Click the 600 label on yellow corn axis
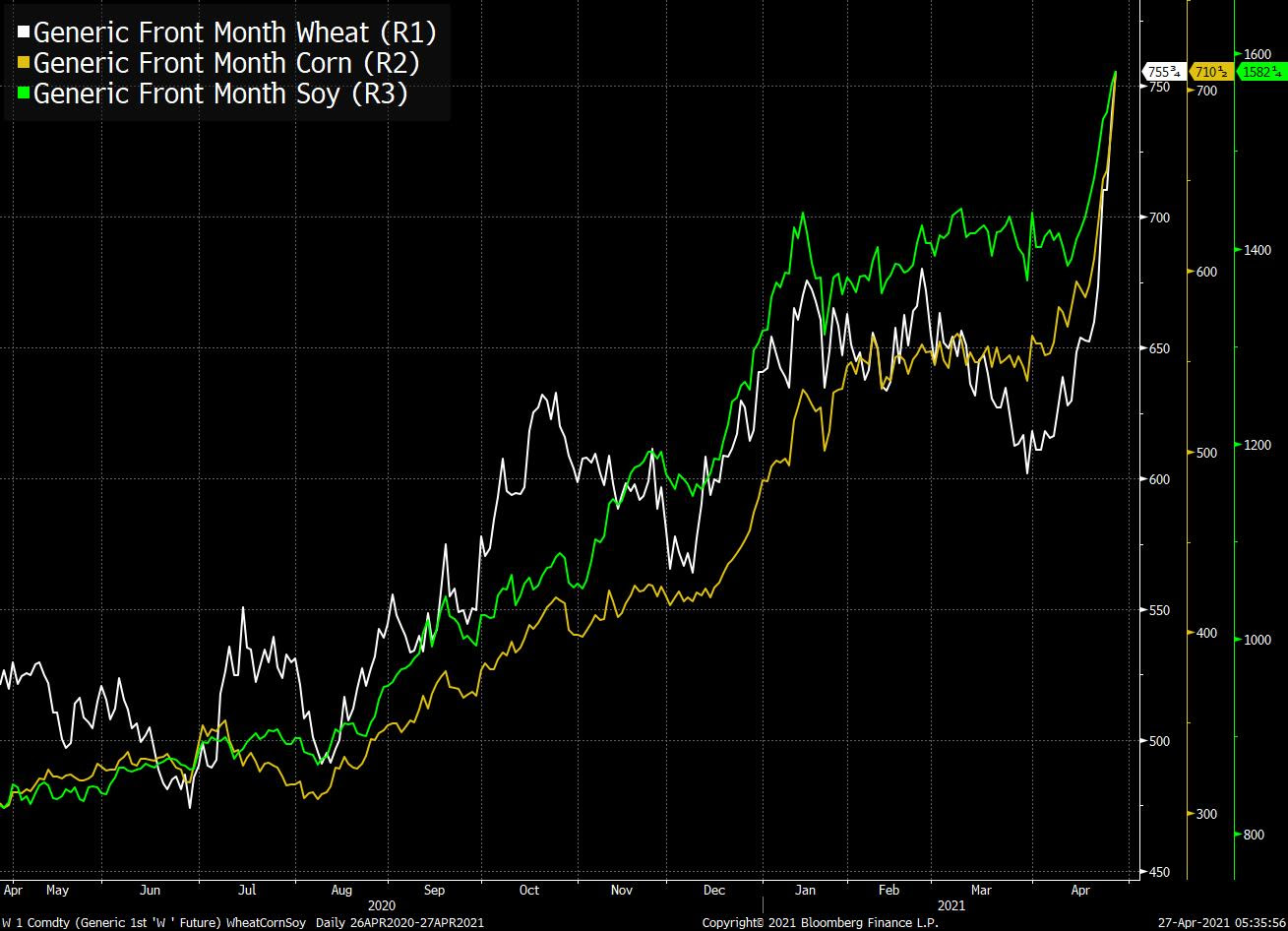The height and width of the screenshot is (931, 1288). coord(1206,273)
